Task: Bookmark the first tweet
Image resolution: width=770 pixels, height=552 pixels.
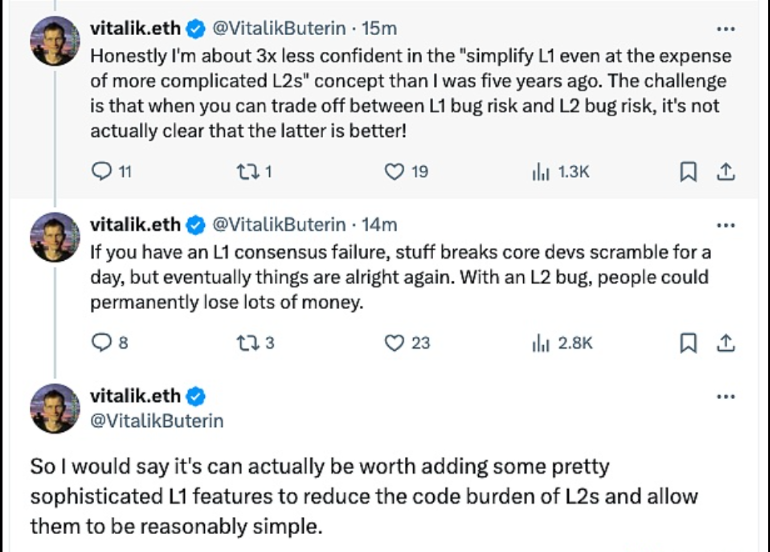Action: [x=687, y=172]
